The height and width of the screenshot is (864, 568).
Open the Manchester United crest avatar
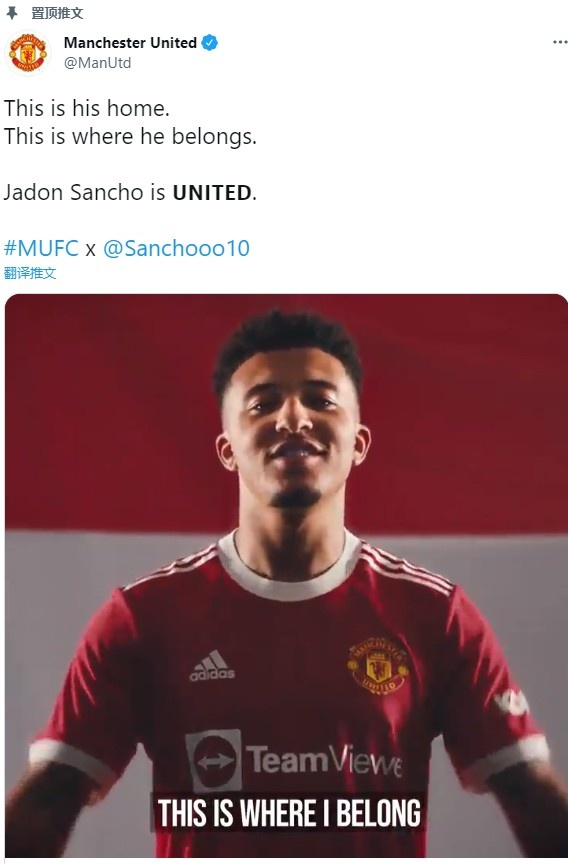[x=28, y=53]
